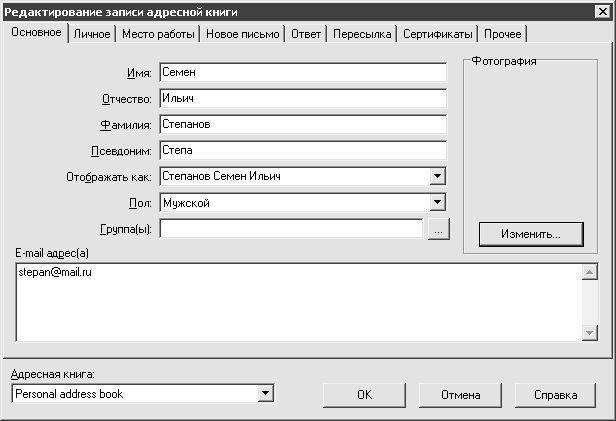Close the dialog with the X button
Viewport: 616px width, 421px height.
[x=603, y=12]
